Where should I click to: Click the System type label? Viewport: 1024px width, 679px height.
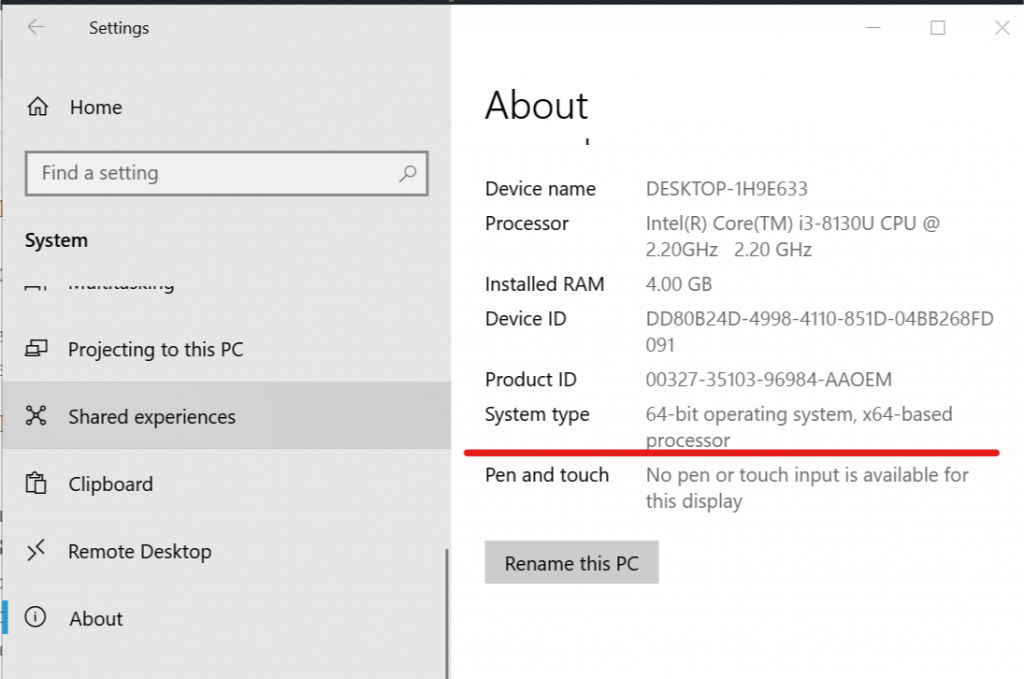[x=537, y=415]
